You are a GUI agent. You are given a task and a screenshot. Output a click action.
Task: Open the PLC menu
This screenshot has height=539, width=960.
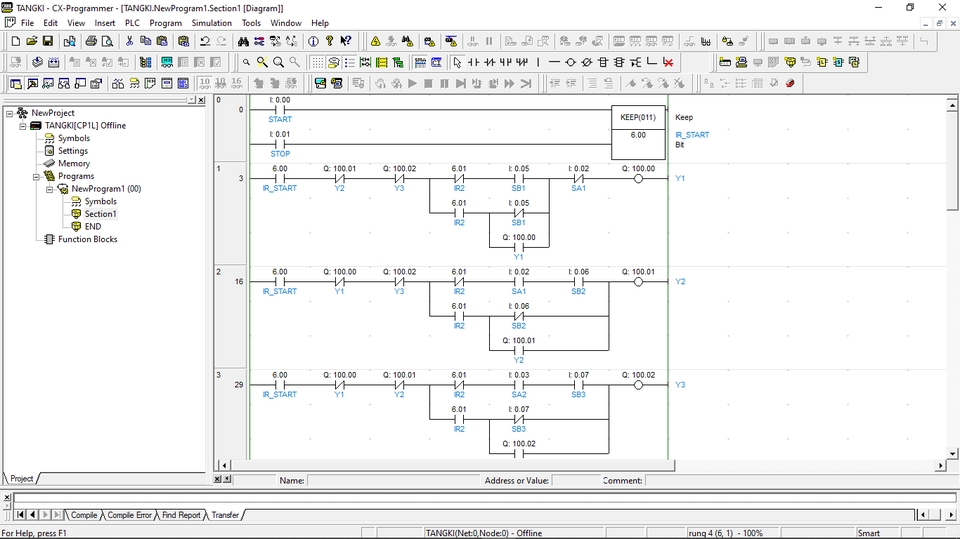(132, 23)
